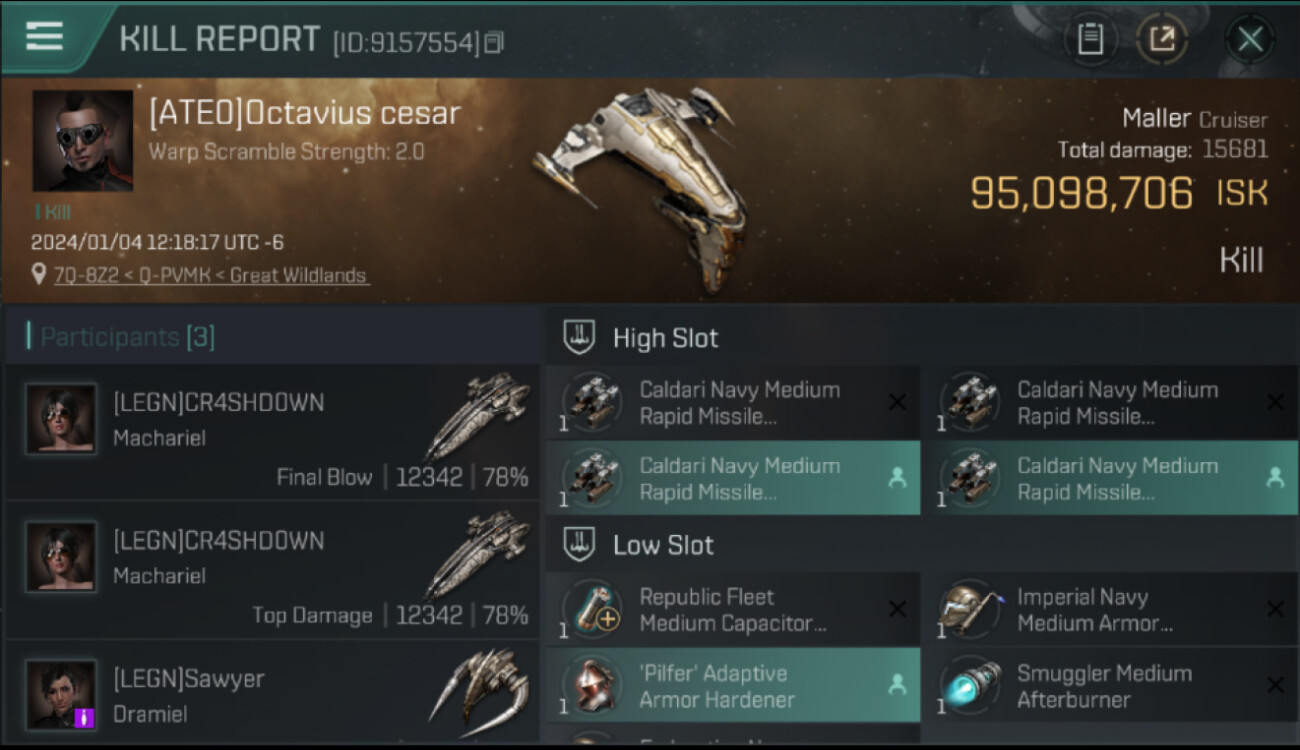Image resolution: width=1300 pixels, height=750 pixels.
Task: Copy the kill report ID
Action: point(494,42)
